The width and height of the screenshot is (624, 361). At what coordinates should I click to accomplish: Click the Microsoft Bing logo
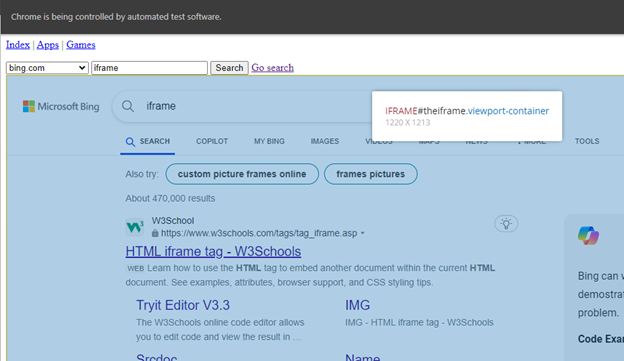coord(61,106)
